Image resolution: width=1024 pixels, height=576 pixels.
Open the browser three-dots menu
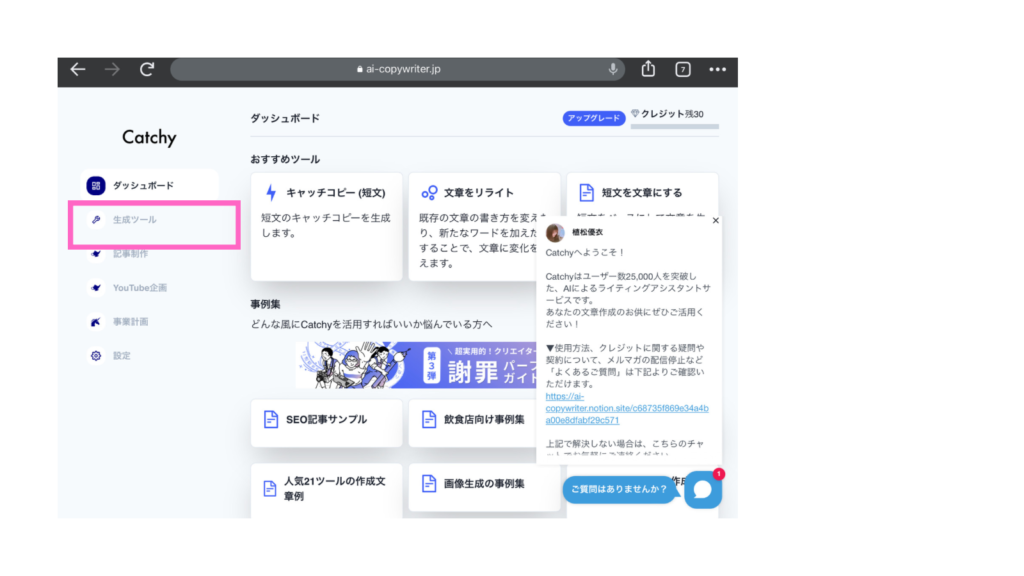point(717,69)
